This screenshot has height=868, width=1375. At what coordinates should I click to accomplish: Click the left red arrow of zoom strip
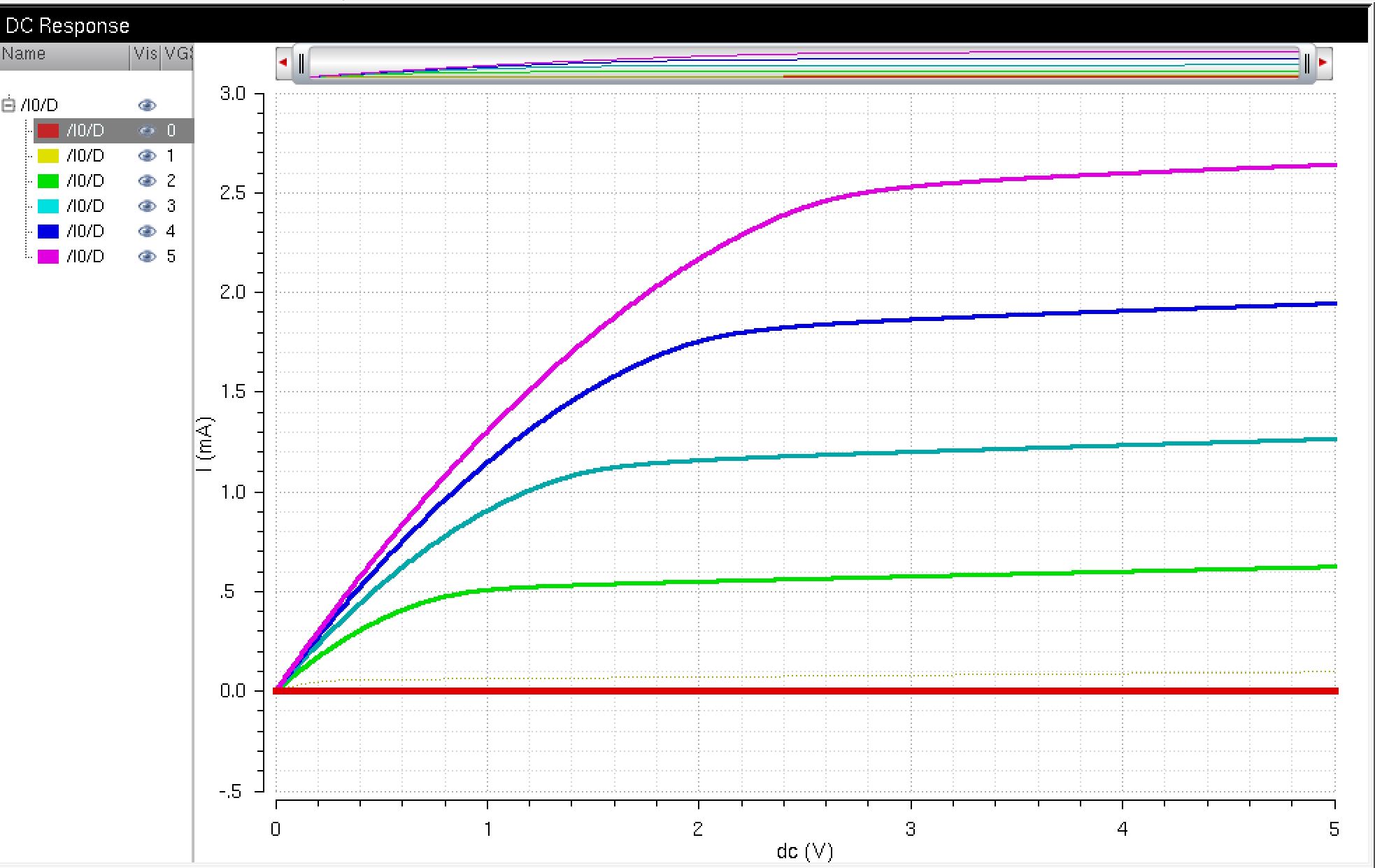coord(283,62)
